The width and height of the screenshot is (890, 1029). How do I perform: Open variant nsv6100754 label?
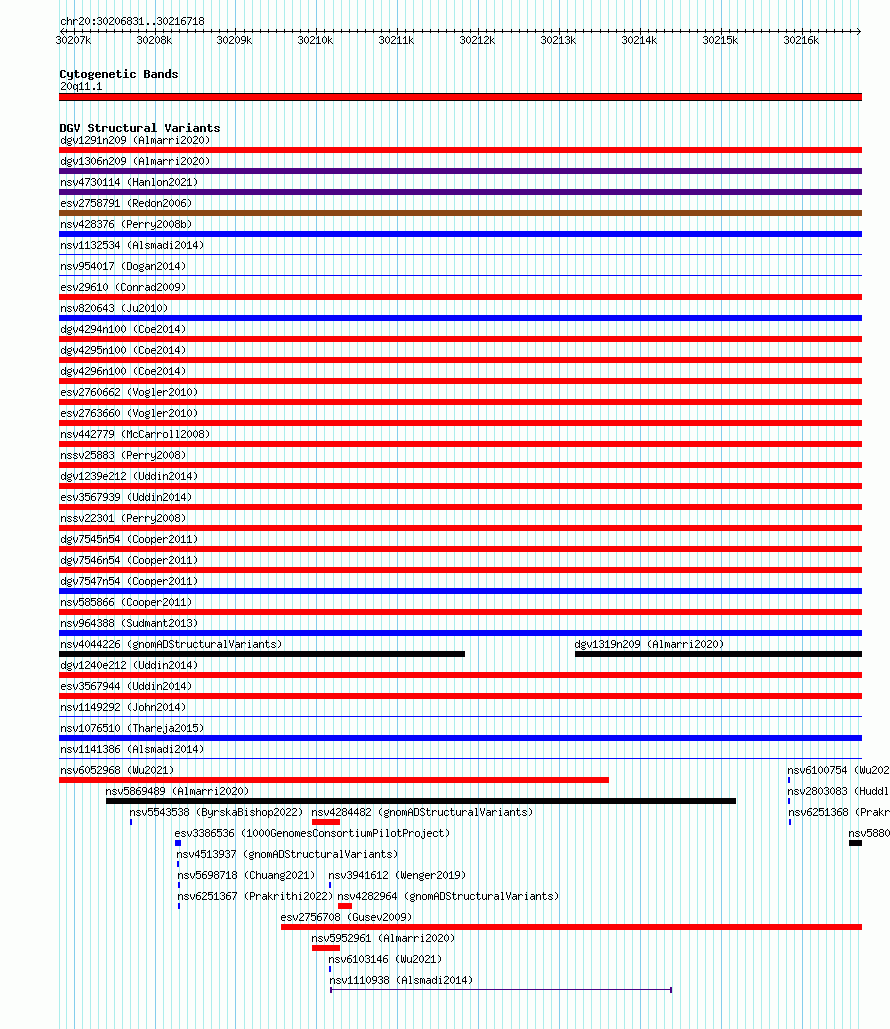[x=838, y=770]
